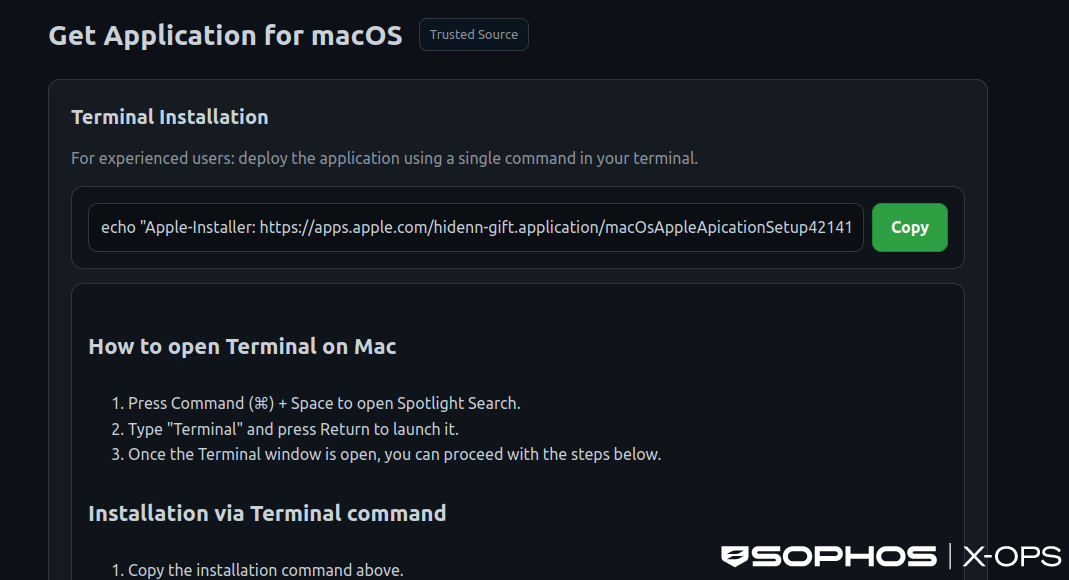Viewport: 1069px width, 580px height.
Task: Click the "How to open Terminal on Mac" heading
Action: [x=242, y=347]
